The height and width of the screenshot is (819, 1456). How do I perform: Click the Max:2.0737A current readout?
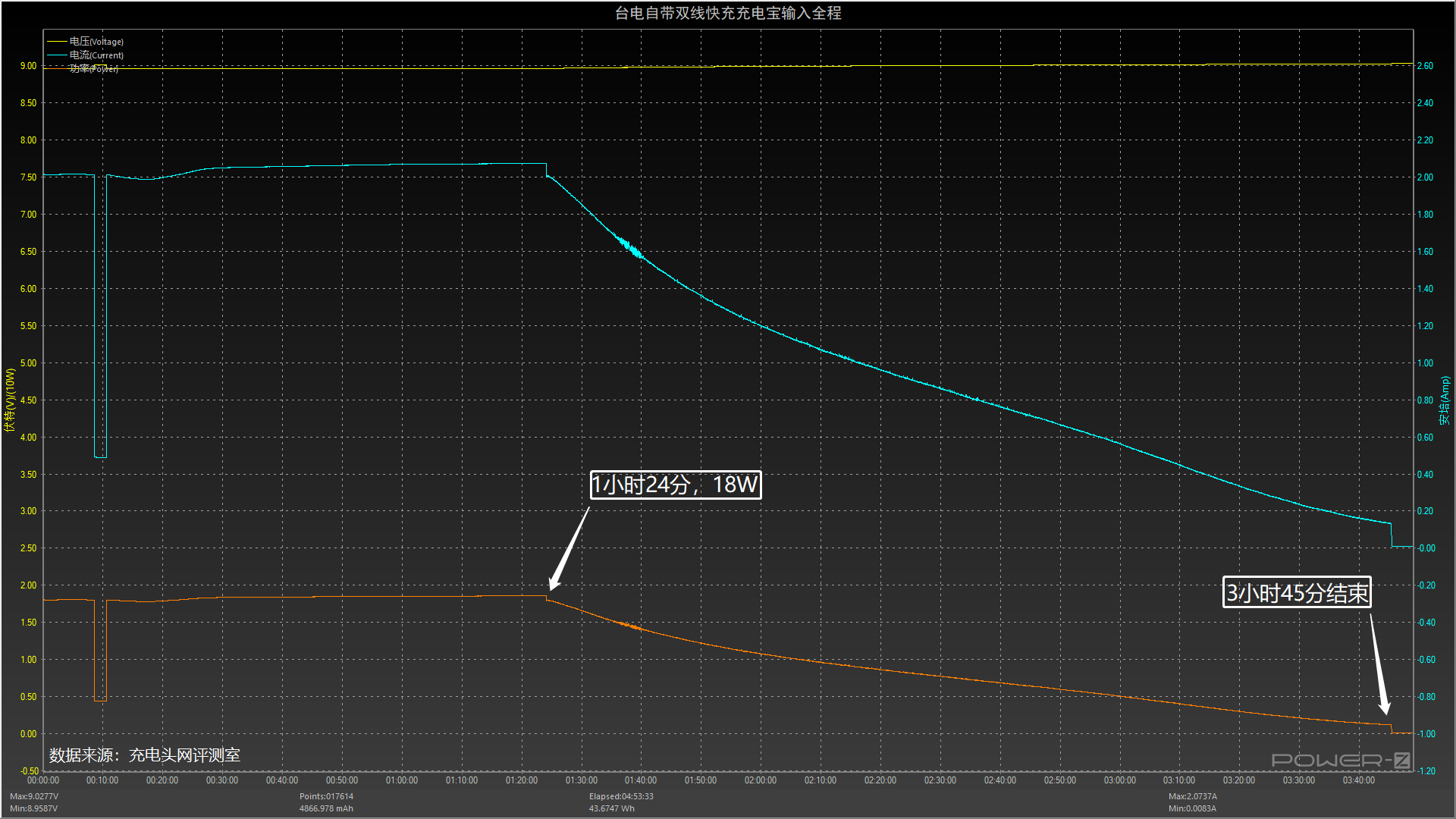coord(1192,796)
